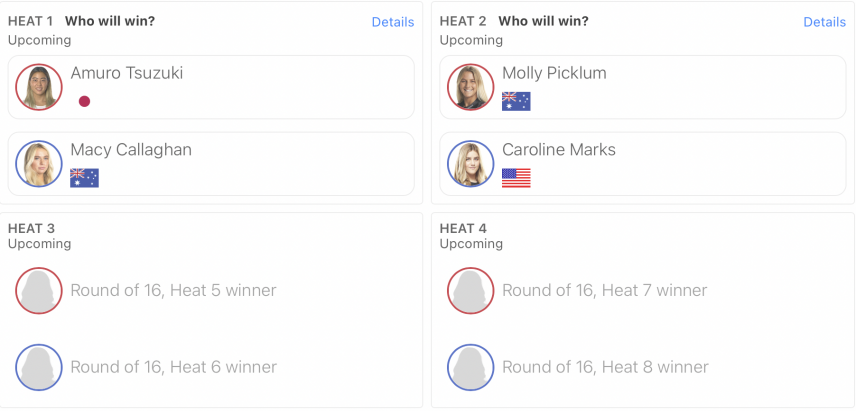Open Heat 2 Details link
The width and height of the screenshot is (856, 411).
[824, 22]
